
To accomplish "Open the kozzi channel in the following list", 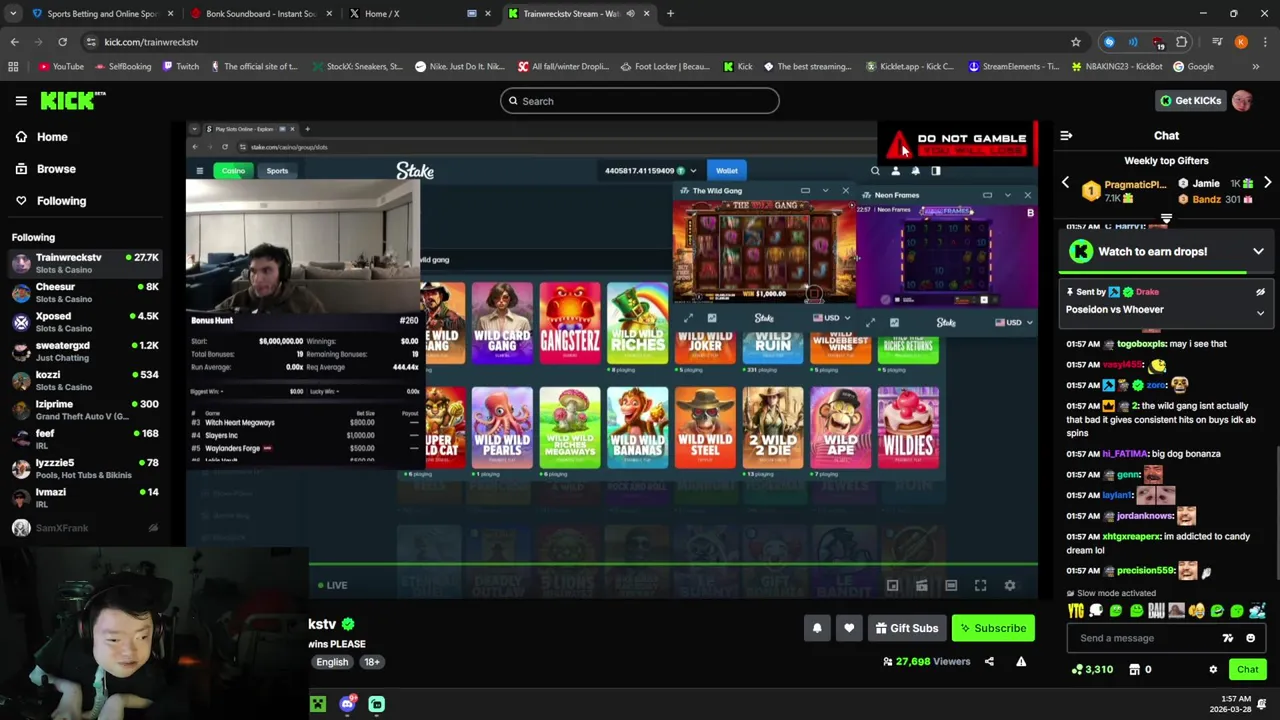I will click(85, 380).
